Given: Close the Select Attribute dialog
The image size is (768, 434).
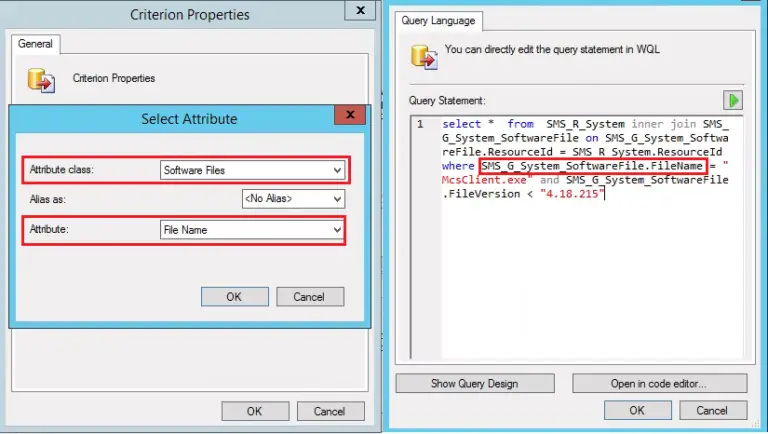Looking at the screenshot, I should pyautogui.click(x=349, y=118).
